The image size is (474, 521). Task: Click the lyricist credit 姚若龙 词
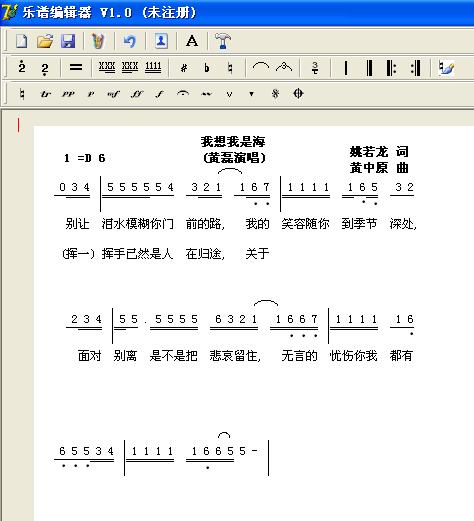click(379, 152)
